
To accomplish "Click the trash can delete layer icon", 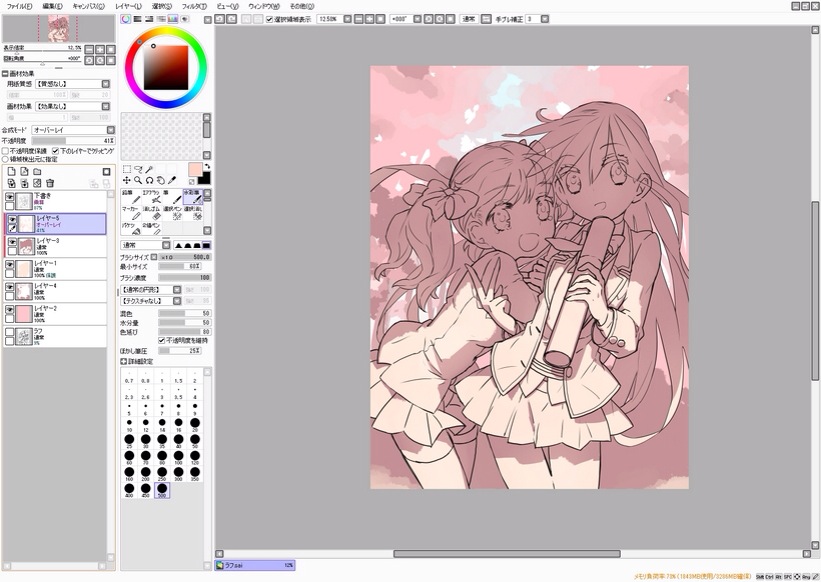I will [x=50, y=183].
